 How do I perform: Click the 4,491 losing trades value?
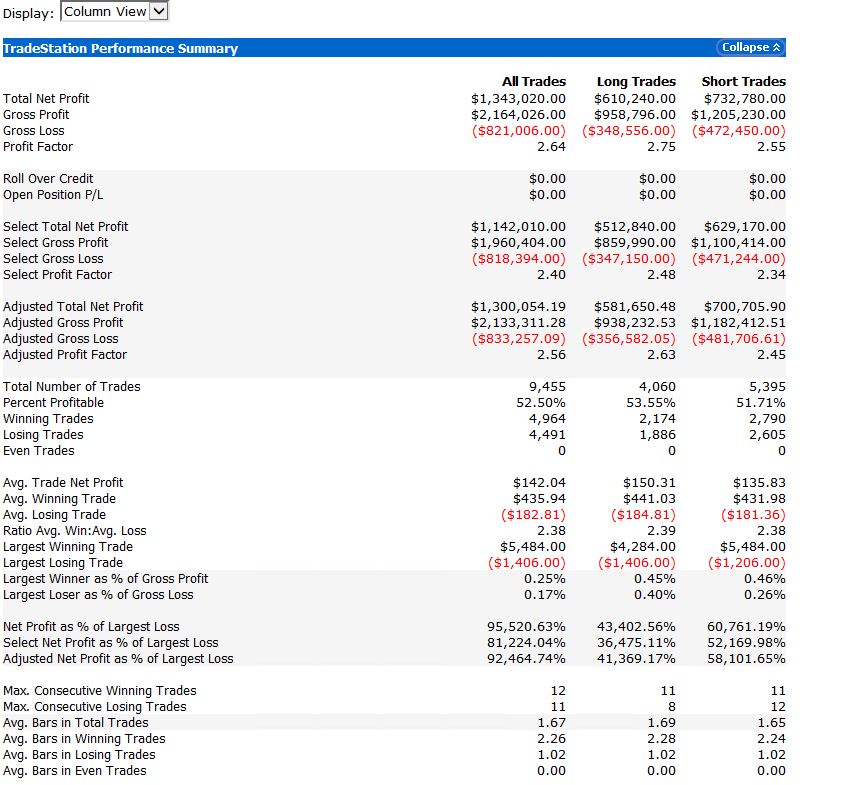[x=547, y=435]
